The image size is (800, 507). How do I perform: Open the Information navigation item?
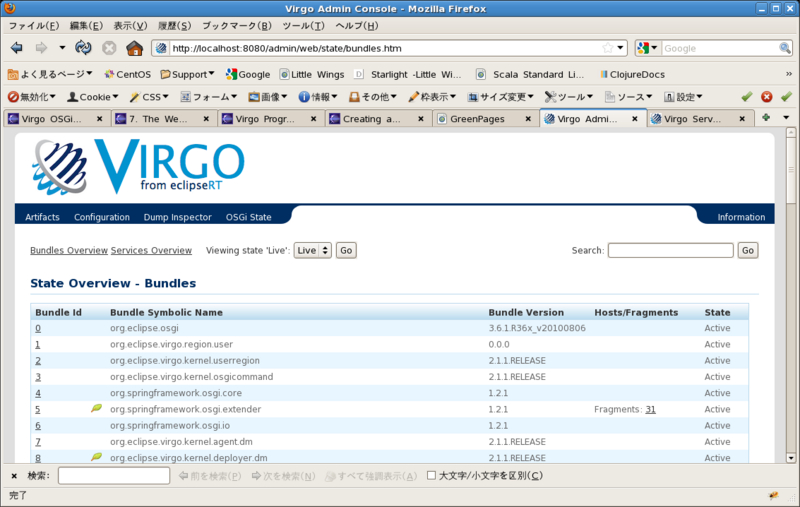click(741, 217)
